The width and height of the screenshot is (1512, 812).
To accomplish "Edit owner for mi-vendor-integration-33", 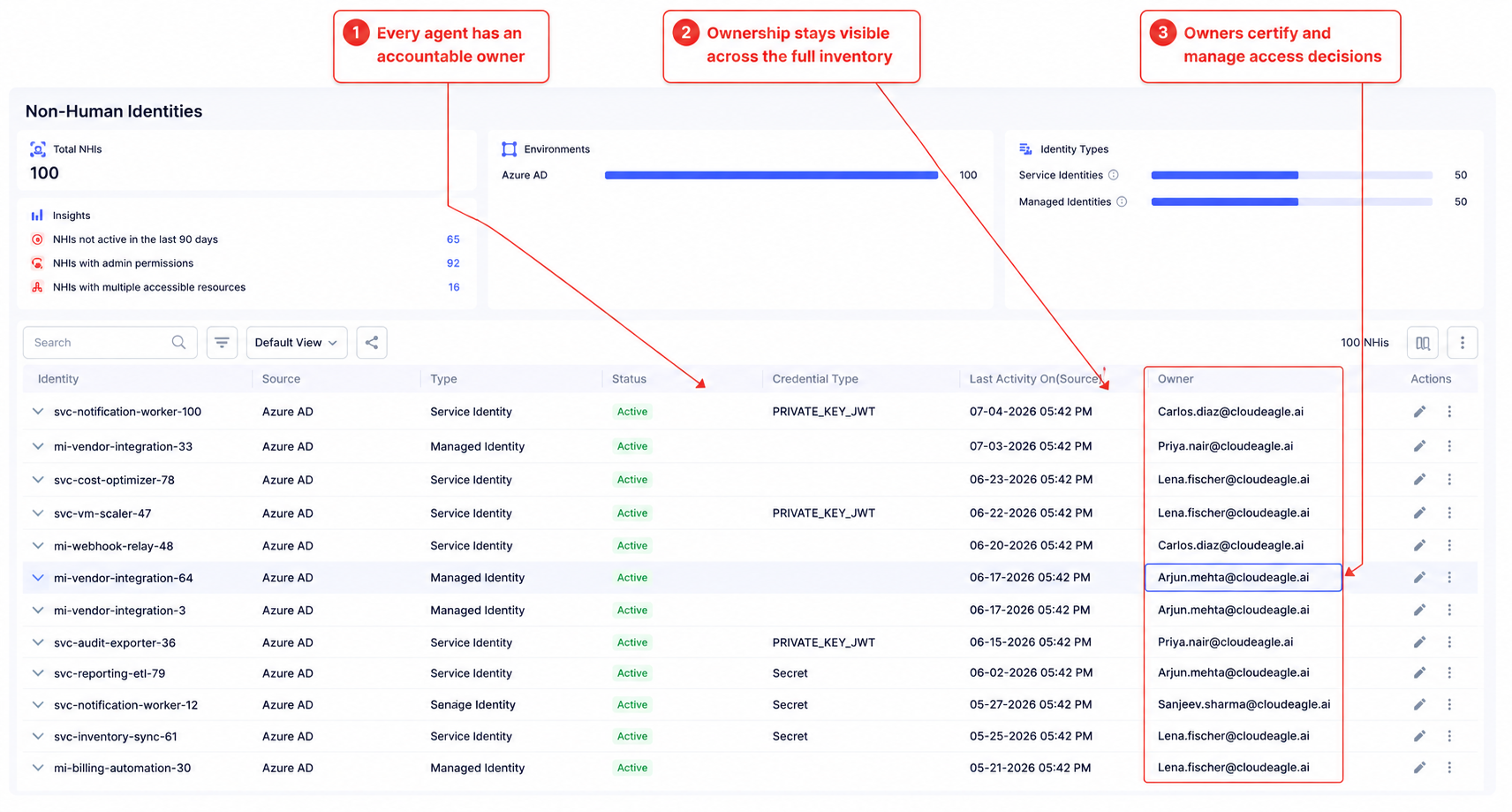I will pyautogui.click(x=1419, y=446).
